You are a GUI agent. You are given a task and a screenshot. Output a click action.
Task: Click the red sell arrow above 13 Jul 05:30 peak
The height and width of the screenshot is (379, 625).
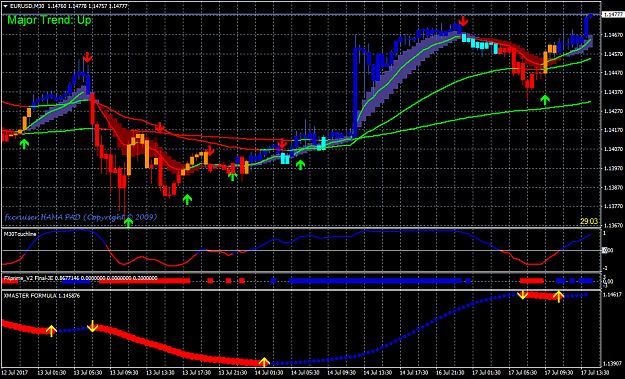click(88, 57)
